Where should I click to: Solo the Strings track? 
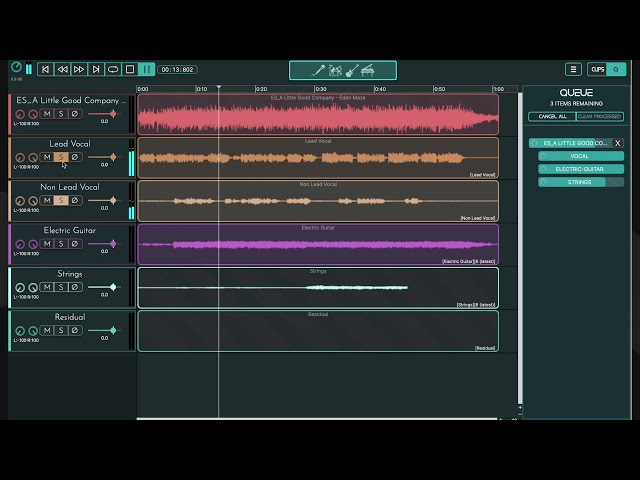click(x=61, y=287)
